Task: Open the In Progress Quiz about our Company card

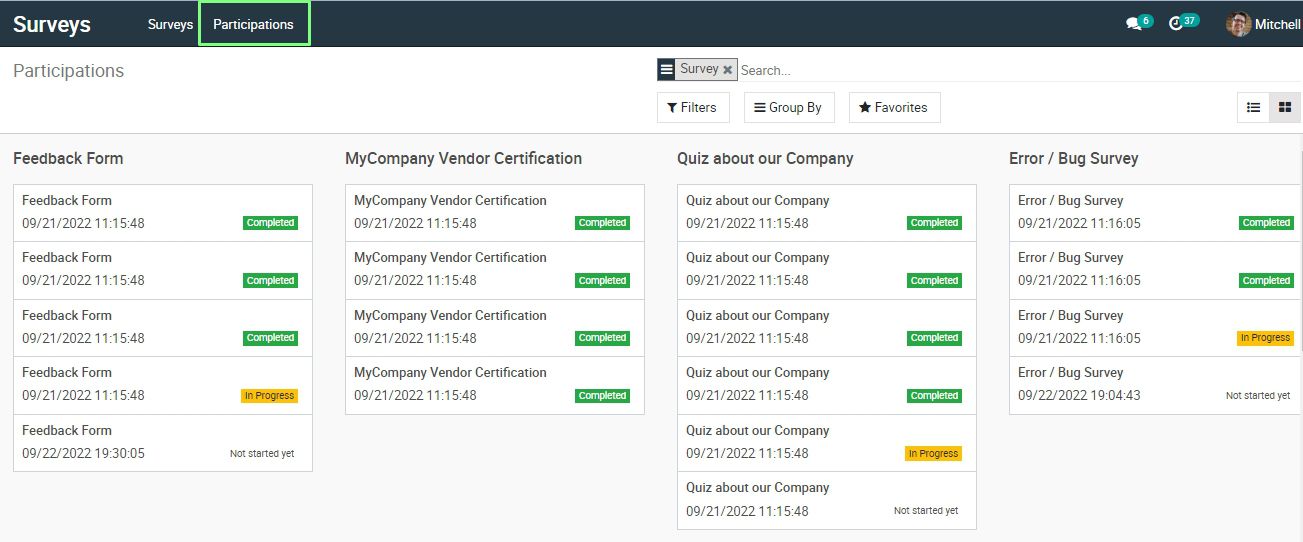Action: 827,442
